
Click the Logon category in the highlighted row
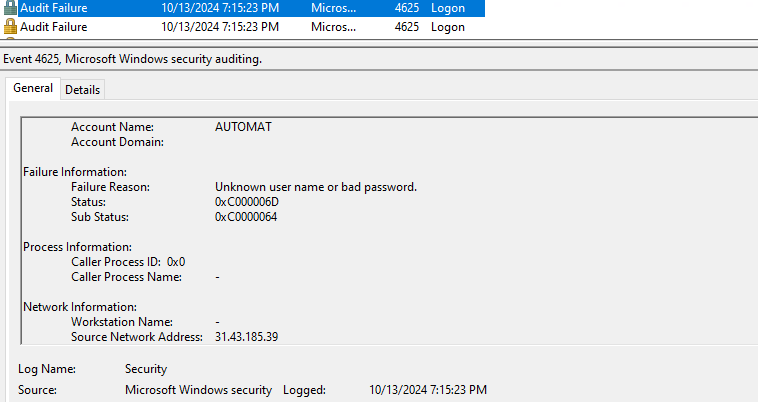447,8
